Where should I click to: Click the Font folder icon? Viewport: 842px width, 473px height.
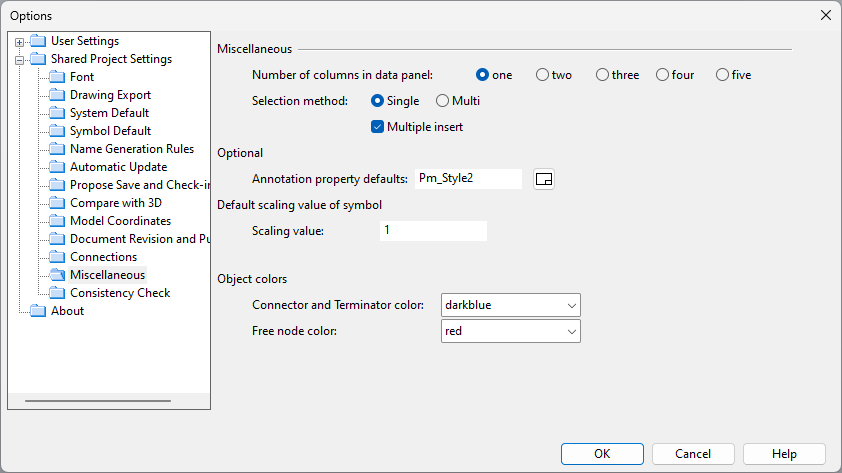(x=57, y=77)
